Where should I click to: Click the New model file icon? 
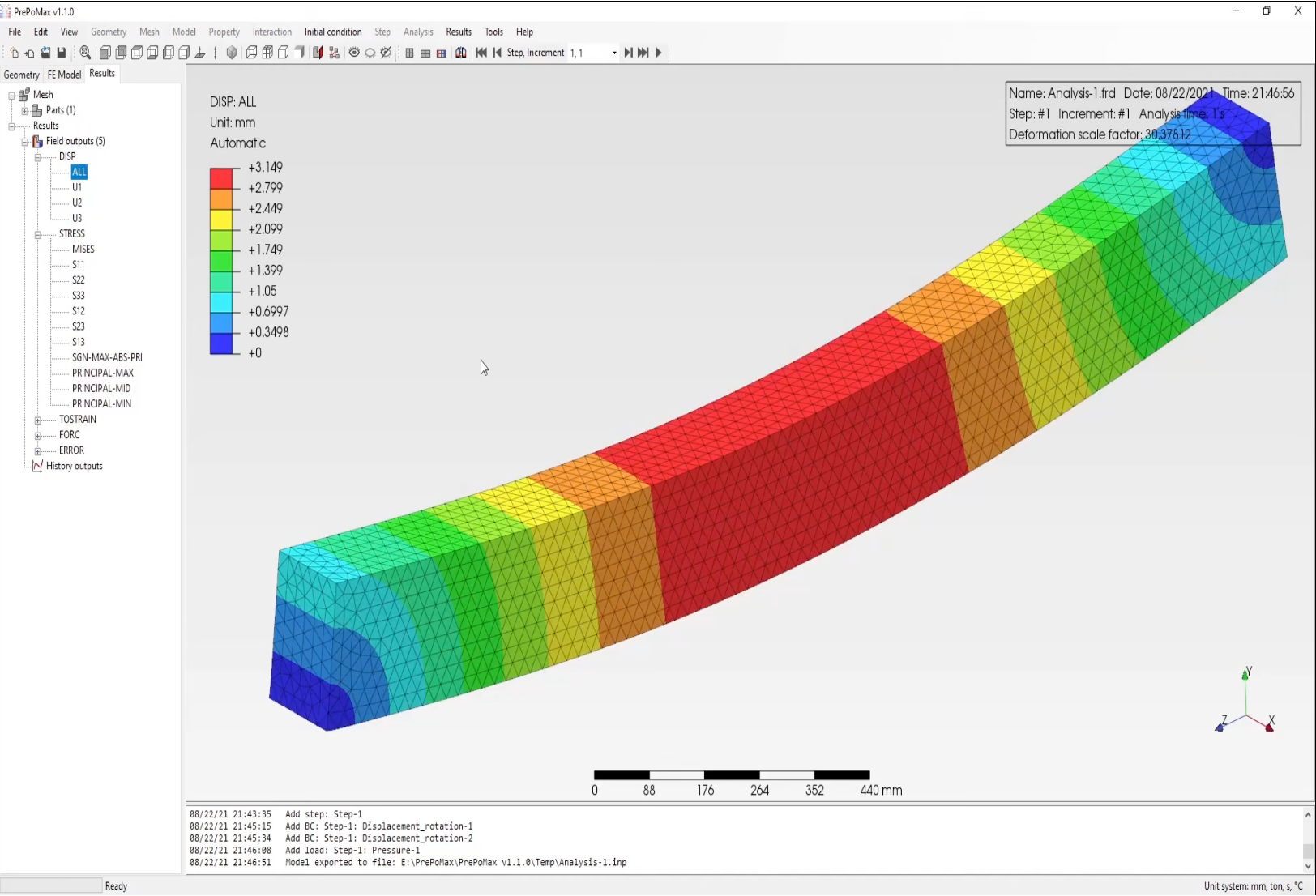14,53
